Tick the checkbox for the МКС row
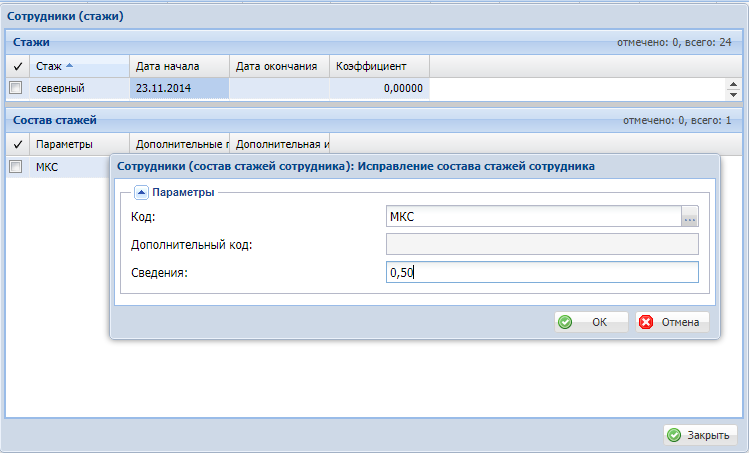The width and height of the screenshot is (749, 453). [x=16, y=167]
